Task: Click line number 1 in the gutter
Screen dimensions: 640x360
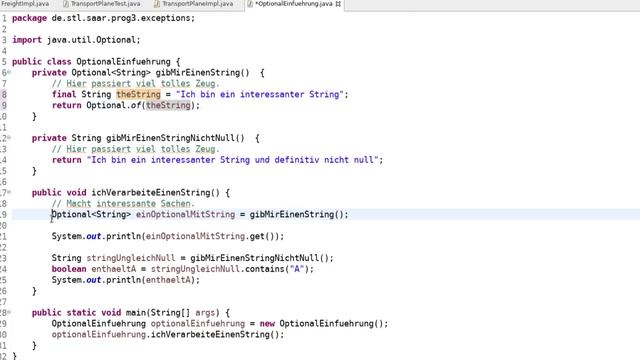Action: (x=3, y=18)
